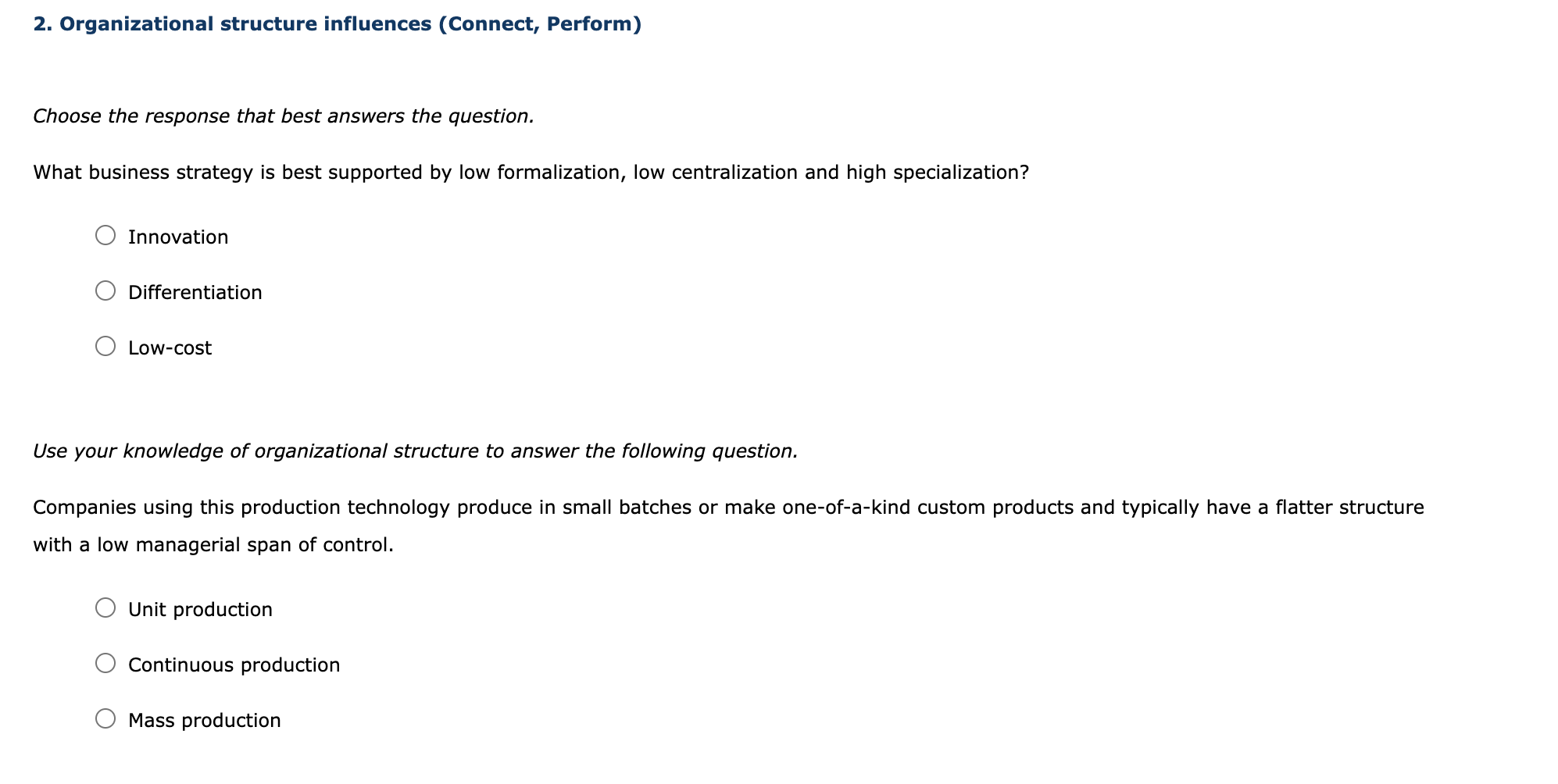The height and width of the screenshot is (784, 1558).
Task: Select the Innovation radio button
Action: click(x=105, y=235)
